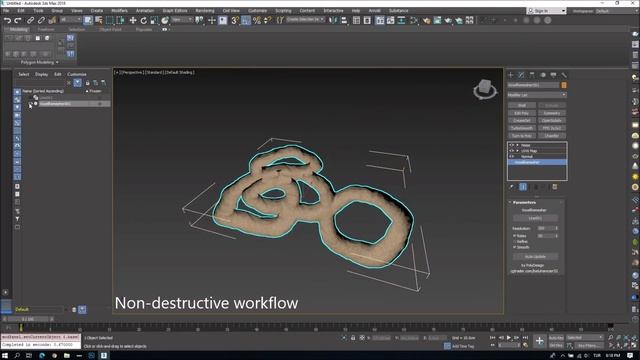The height and width of the screenshot is (360, 640).
Task: Toggle eye of Relax modifier
Action: tap(511, 145)
